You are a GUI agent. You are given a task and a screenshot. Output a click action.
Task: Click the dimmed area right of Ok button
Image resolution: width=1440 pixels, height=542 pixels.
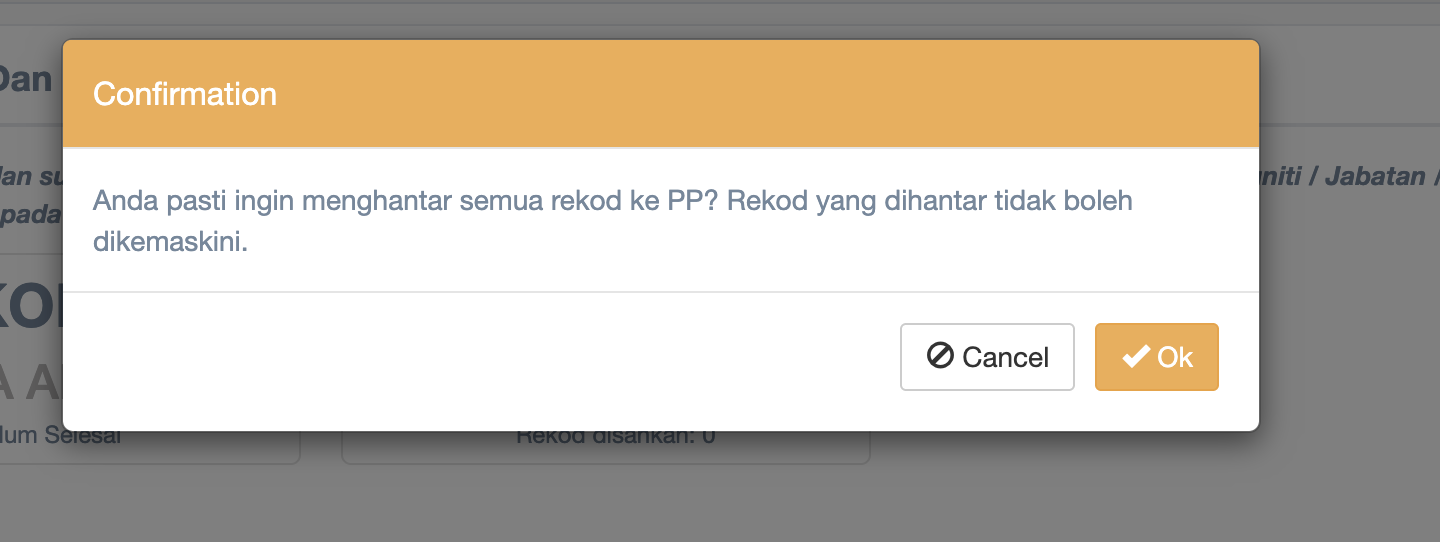click(x=1349, y=357)
